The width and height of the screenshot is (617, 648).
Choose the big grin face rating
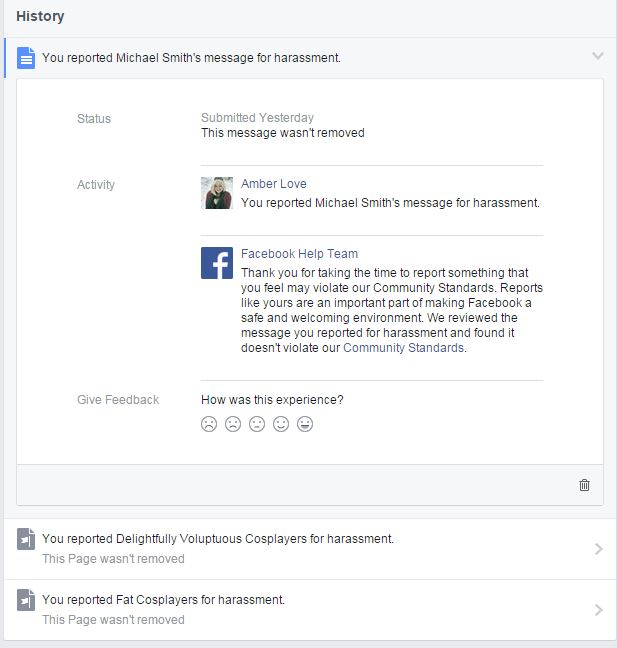(305, 424)
